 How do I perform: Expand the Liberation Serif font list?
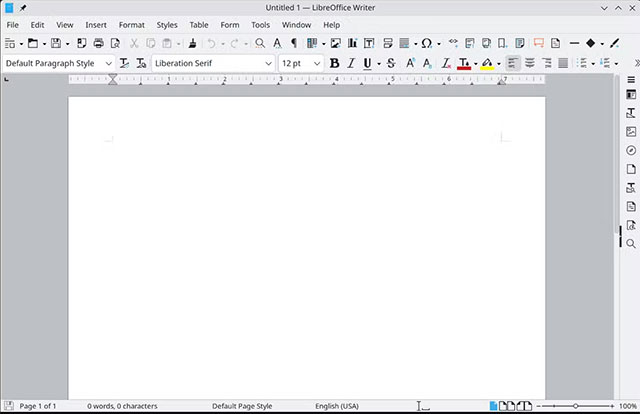tap(268, 64)
